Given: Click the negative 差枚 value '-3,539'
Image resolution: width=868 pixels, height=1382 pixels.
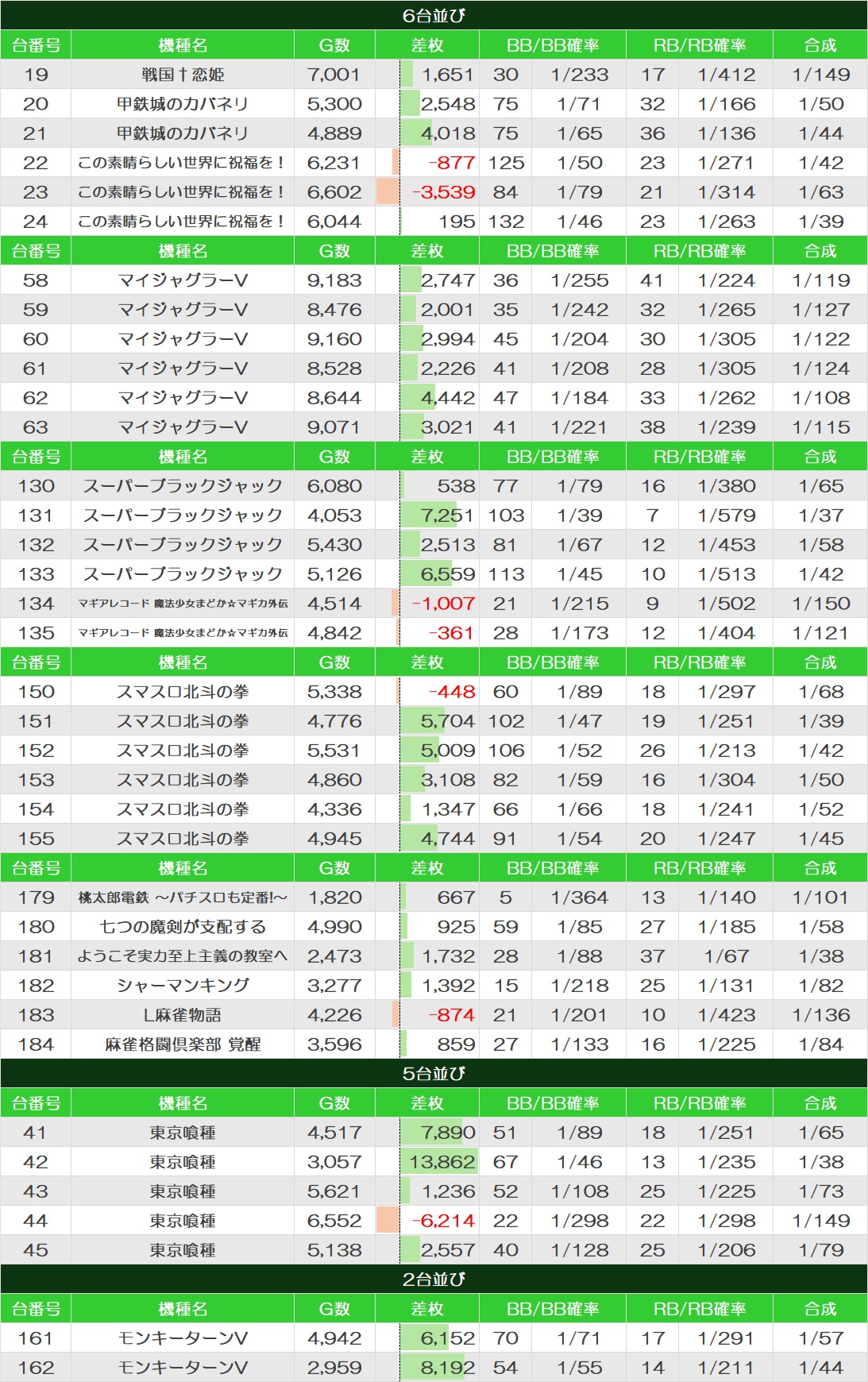Looking at the screenshot, I should click(444, 192).
